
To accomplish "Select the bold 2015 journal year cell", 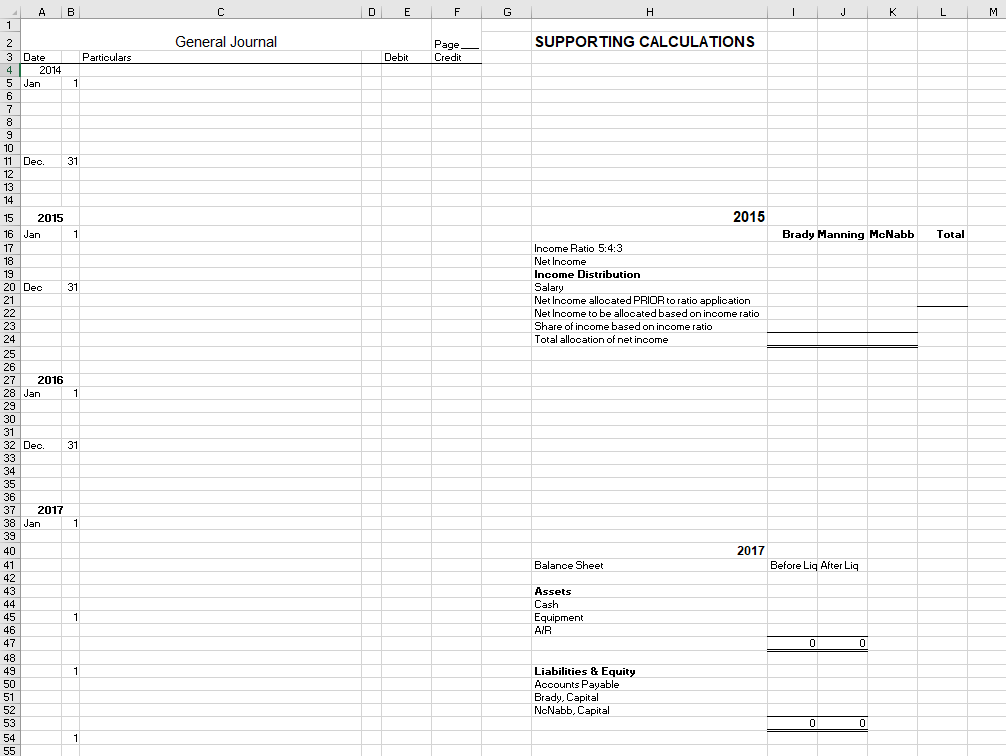I will (50, 218).
